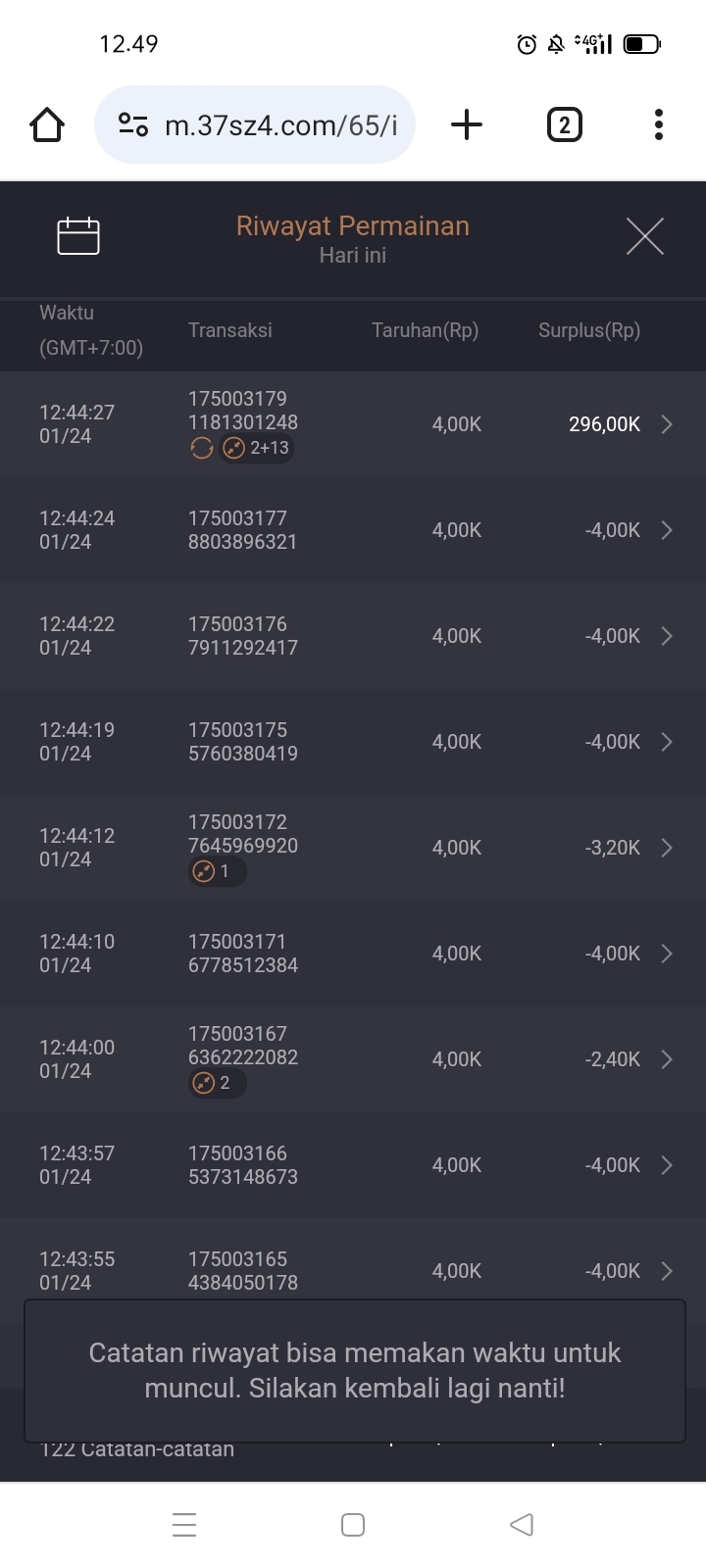
Task: Tap the badge labeled 2 under 6362222082
Action: click(217, 1083)
